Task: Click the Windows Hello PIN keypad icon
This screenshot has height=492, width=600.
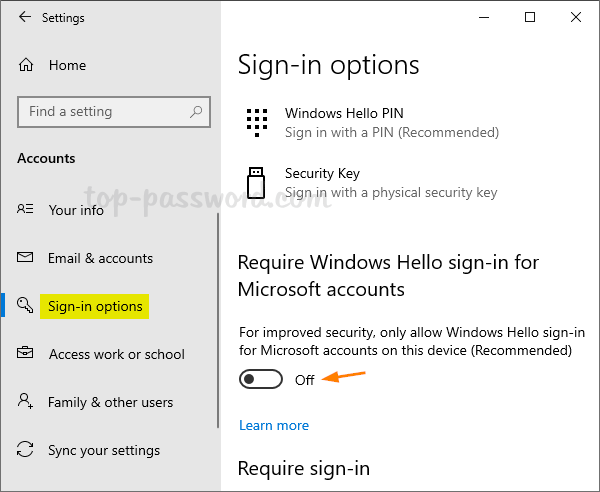Action: pos(257,123)
